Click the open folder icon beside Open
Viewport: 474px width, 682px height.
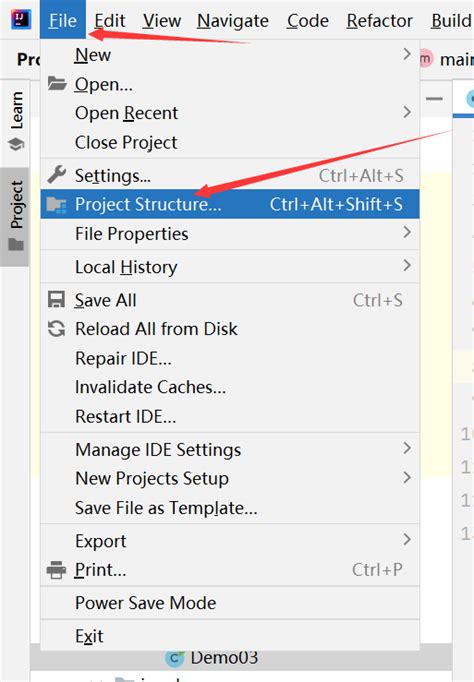[57, 83]
